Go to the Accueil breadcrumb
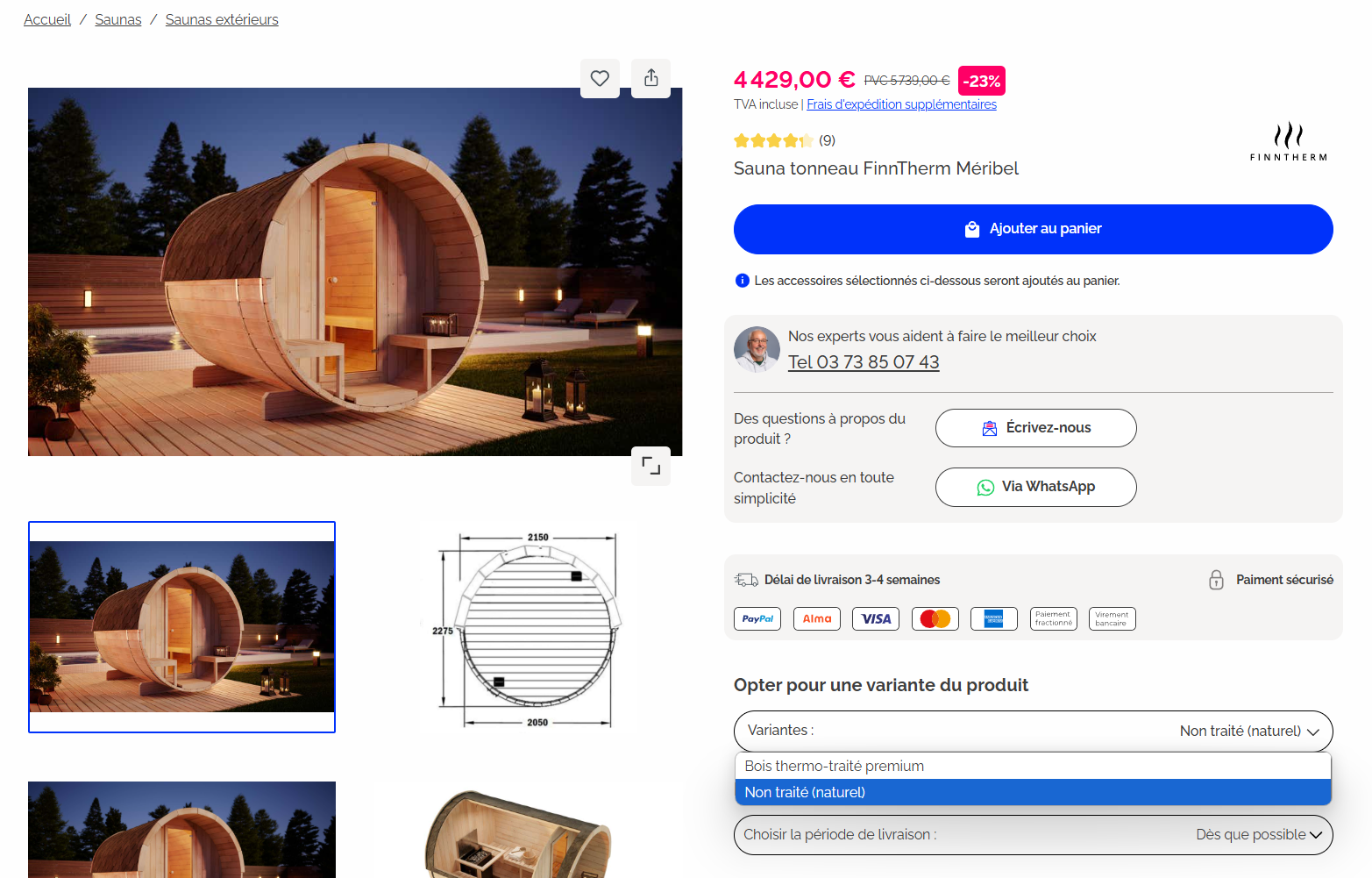1372x878 pixels. (47, 19)
